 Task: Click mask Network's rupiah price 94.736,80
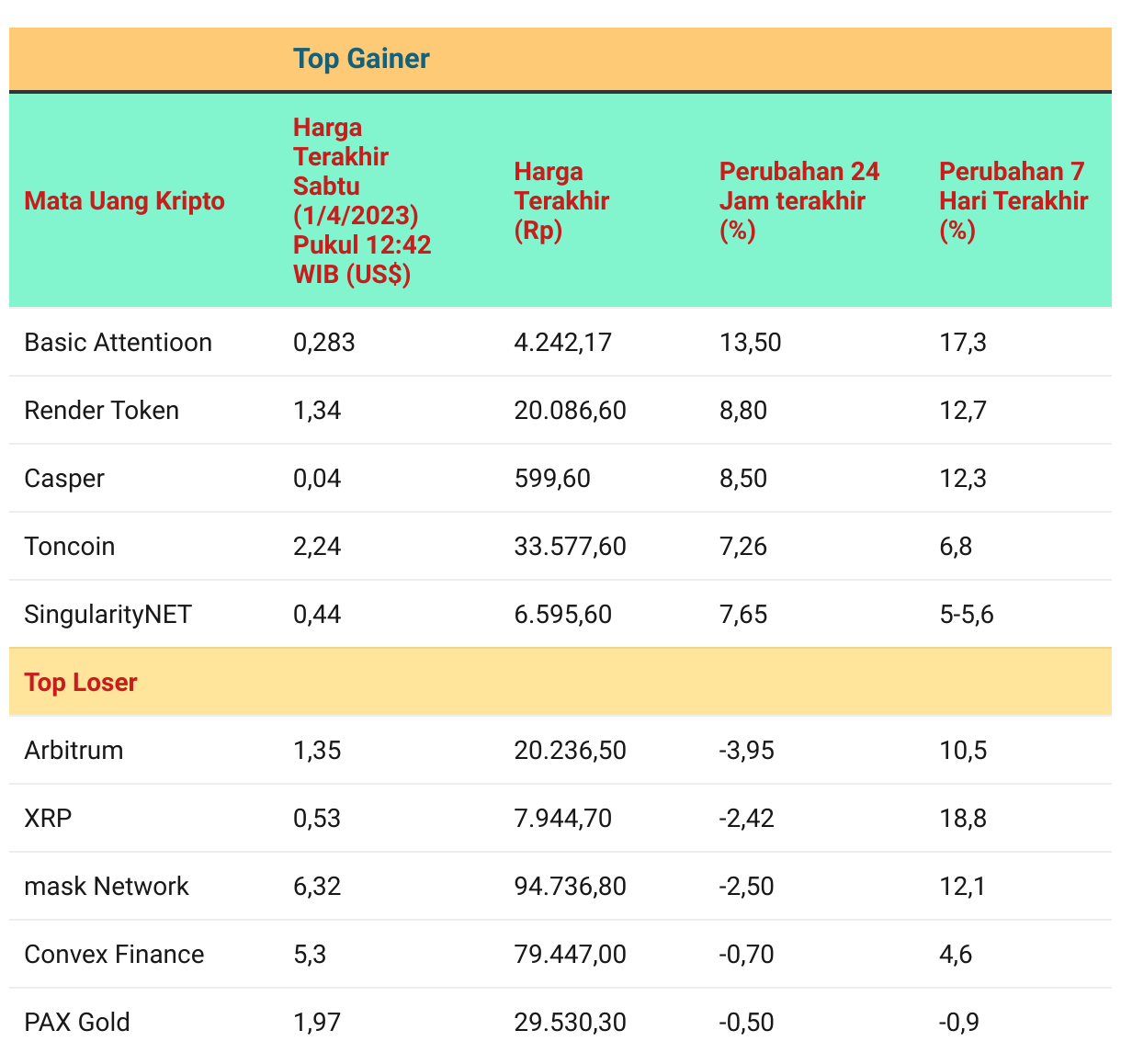point(570,887)
